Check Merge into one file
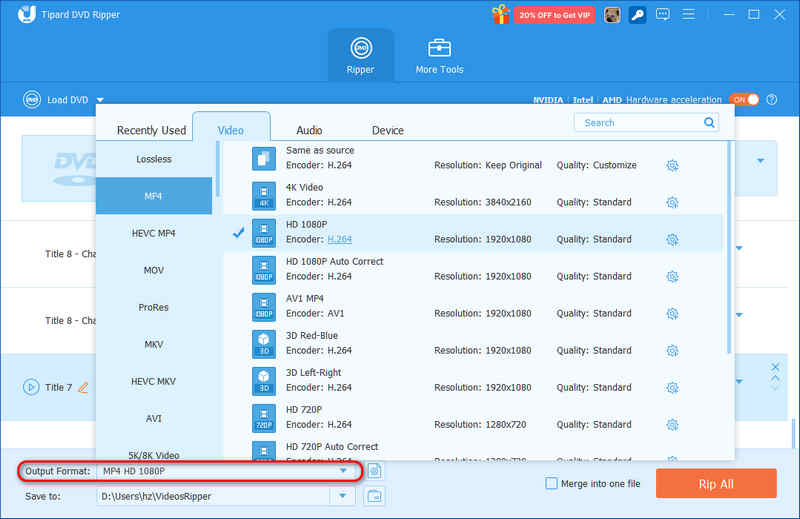Viewport: 800px width, 519px height. (551, 483)
